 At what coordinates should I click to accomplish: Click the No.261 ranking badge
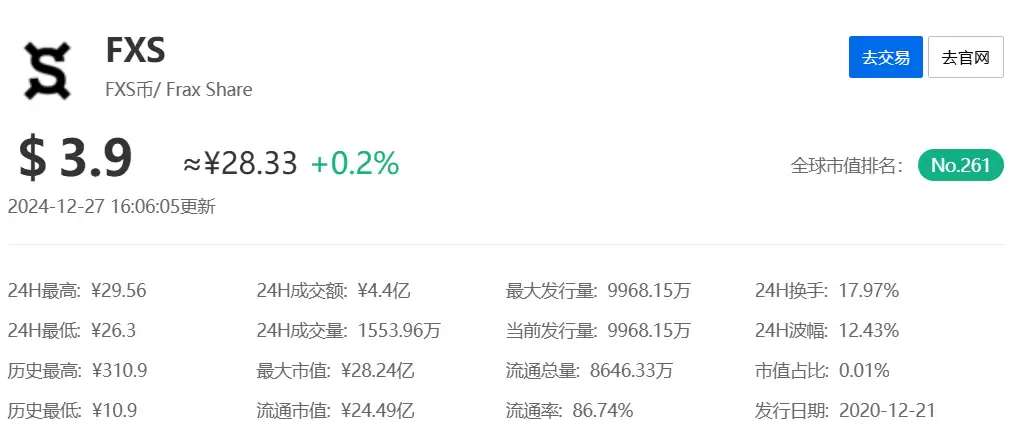pyautogui.click(x=960, y=166)
